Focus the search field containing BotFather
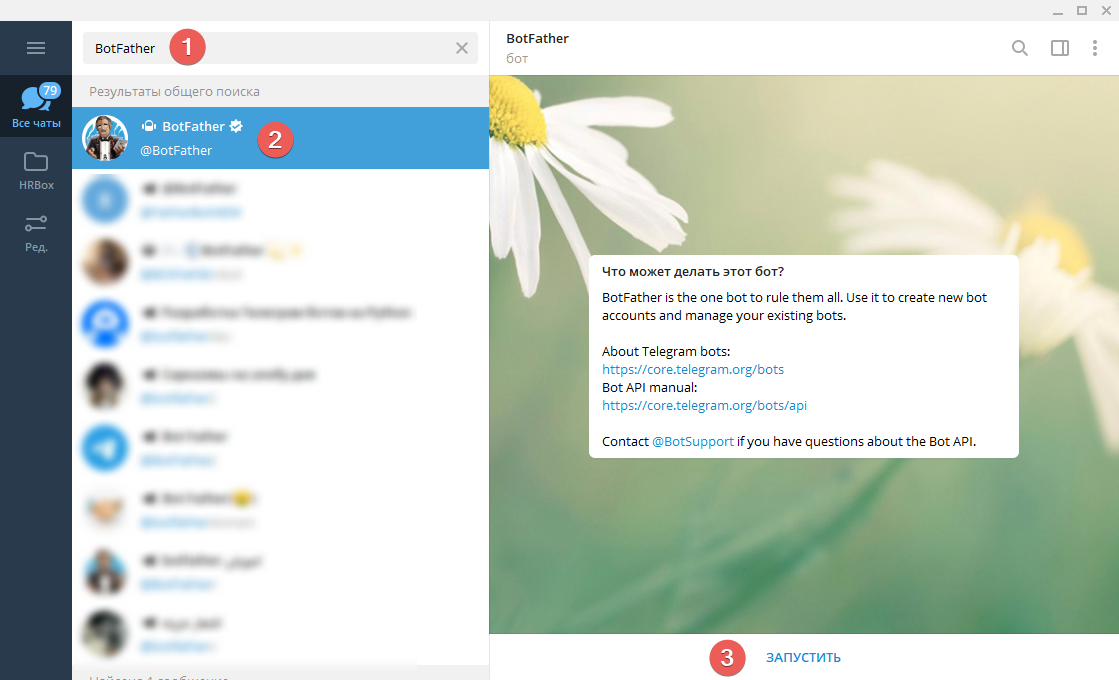Image resolution: width=1119 pixels, height=680 pixels. [280, 48]
